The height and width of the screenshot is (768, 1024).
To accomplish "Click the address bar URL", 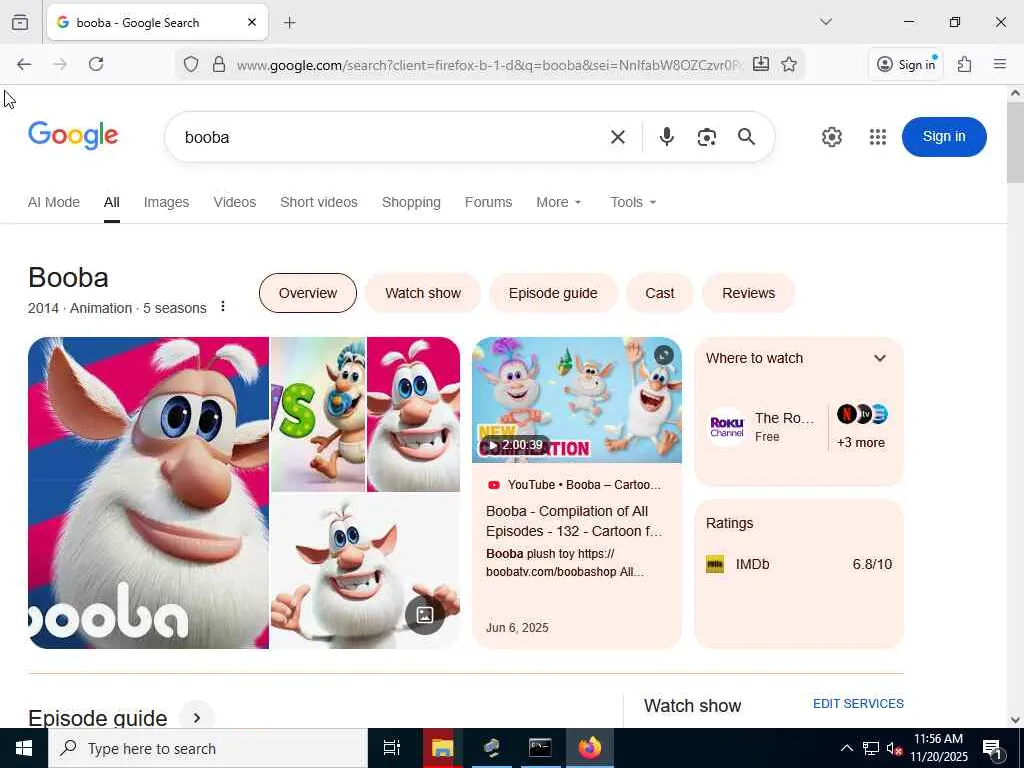I will 490,65.
